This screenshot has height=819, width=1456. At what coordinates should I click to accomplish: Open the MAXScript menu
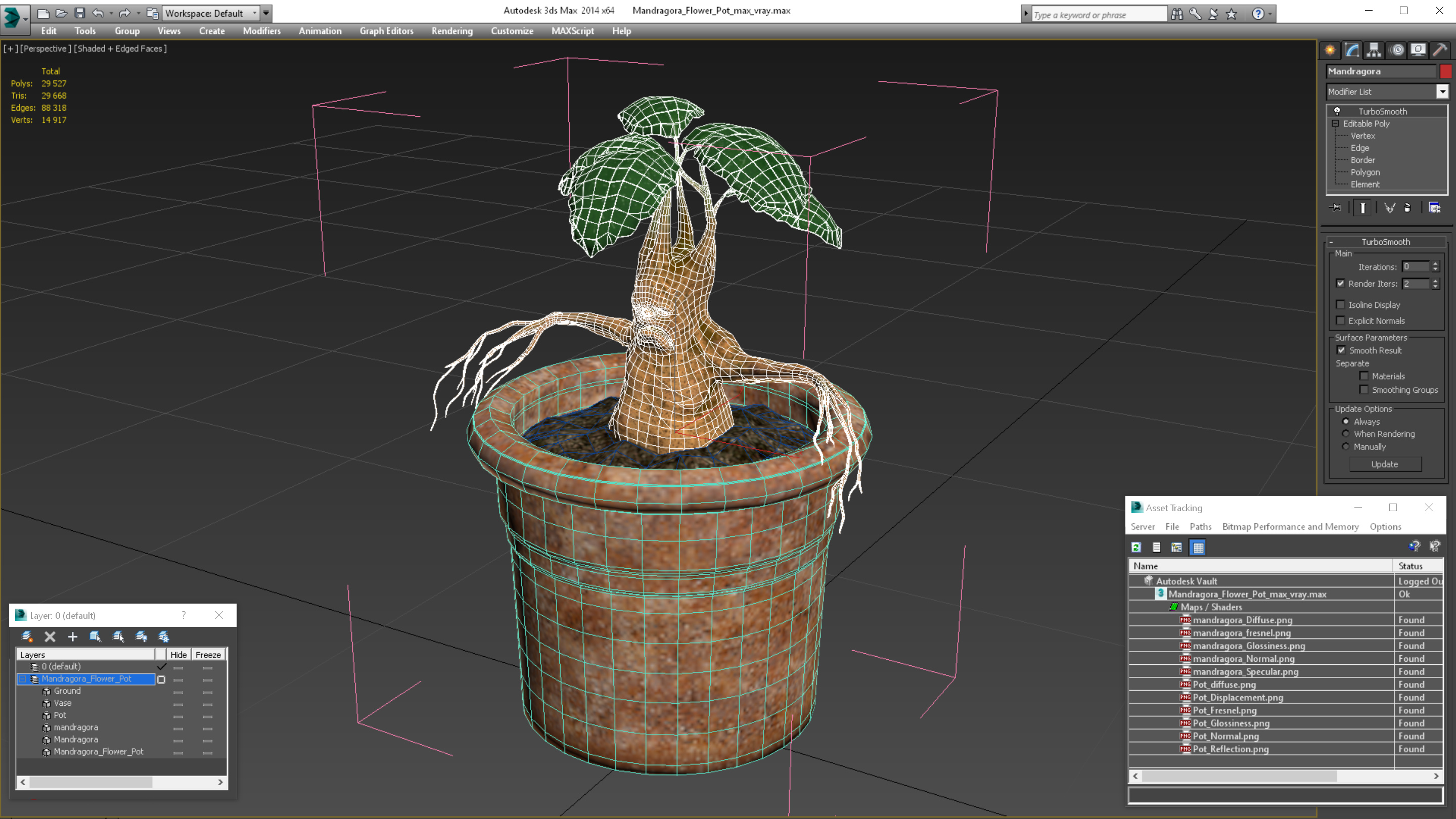pos(573,31)
